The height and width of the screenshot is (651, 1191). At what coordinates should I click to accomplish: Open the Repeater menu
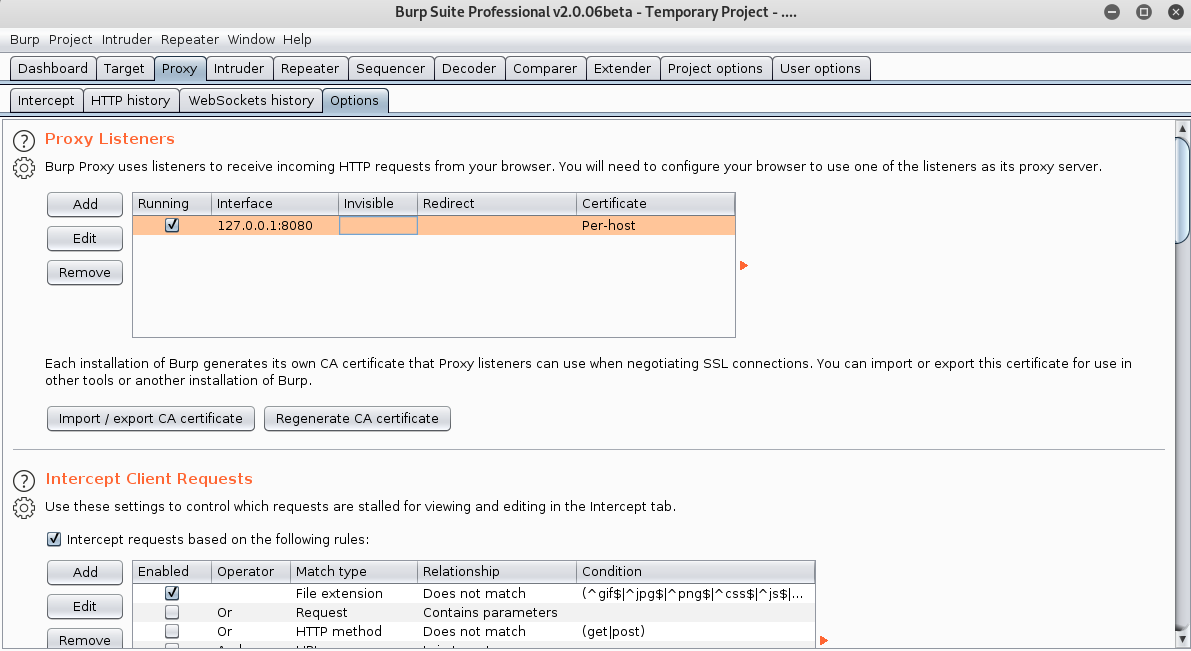coord(189,40)
